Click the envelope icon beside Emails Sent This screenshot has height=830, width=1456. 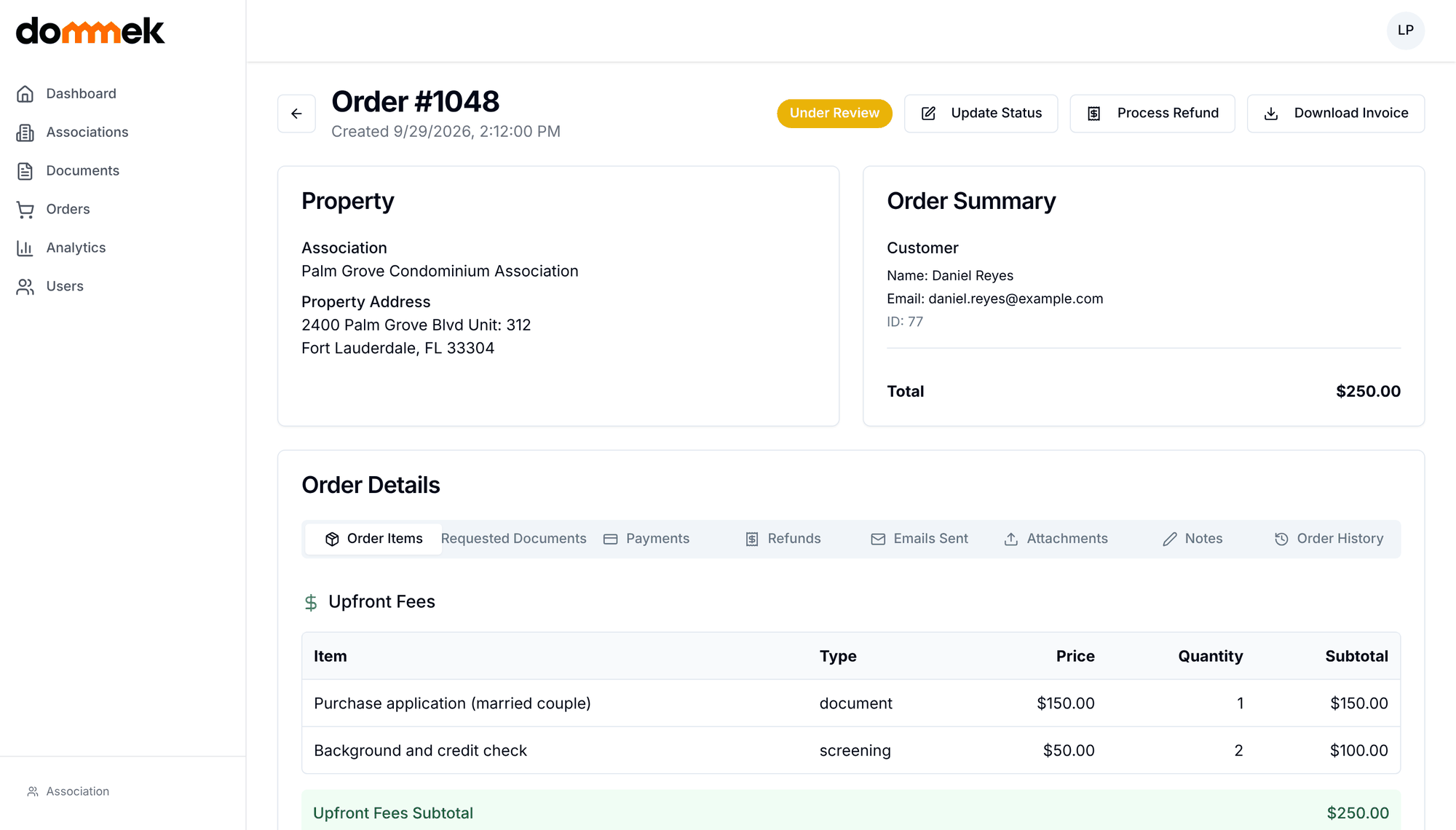(878, 539)
